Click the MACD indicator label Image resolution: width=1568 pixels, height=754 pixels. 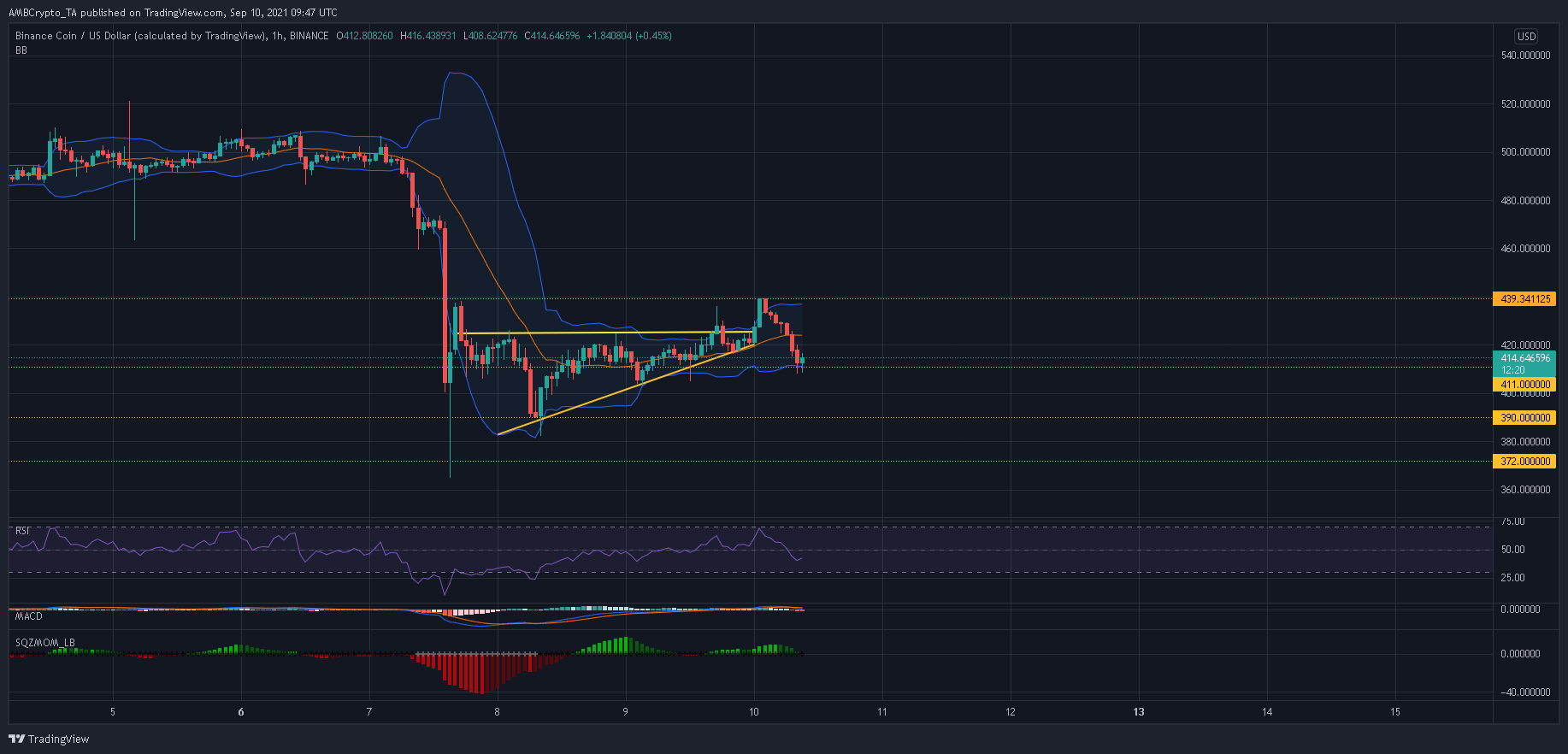tap(28, 616)
